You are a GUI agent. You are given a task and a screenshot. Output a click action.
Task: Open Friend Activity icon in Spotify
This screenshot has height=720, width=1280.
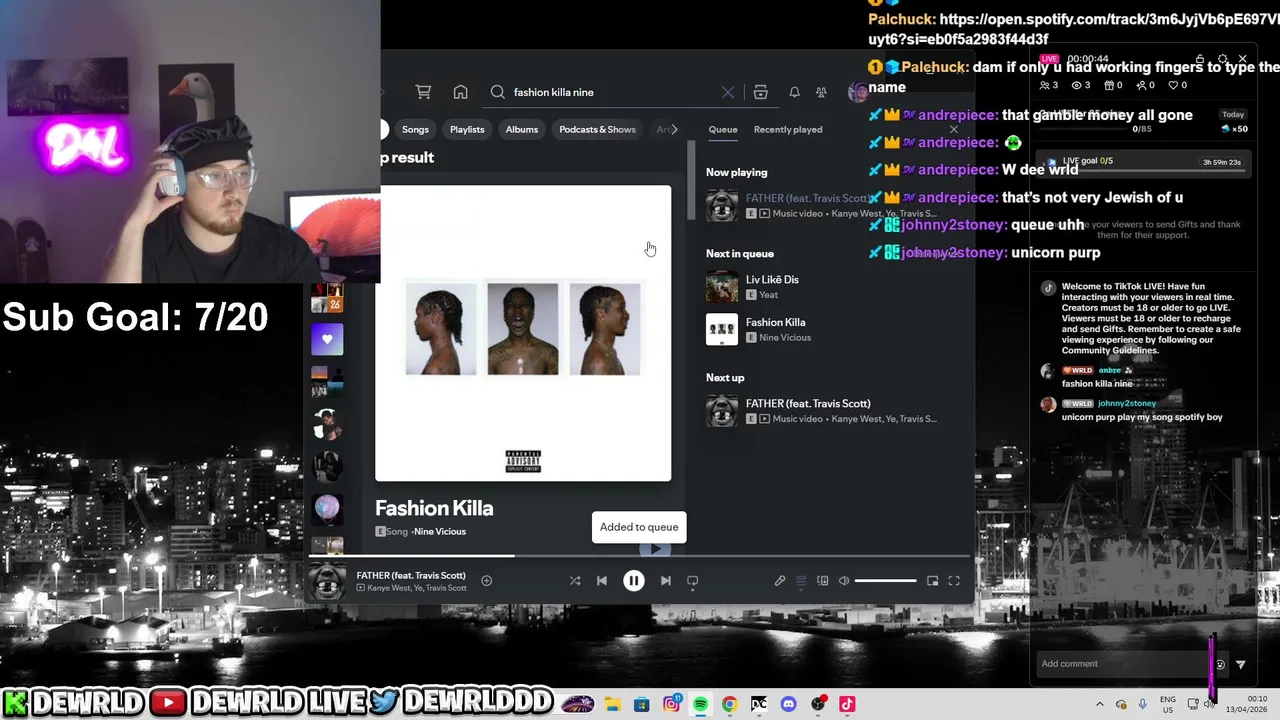click(x=821, y=92)
